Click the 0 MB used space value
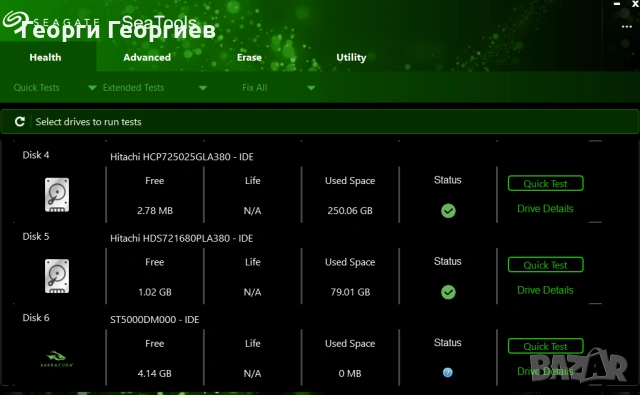The height and width of the screenshot is (395, 640). point(350,373)
